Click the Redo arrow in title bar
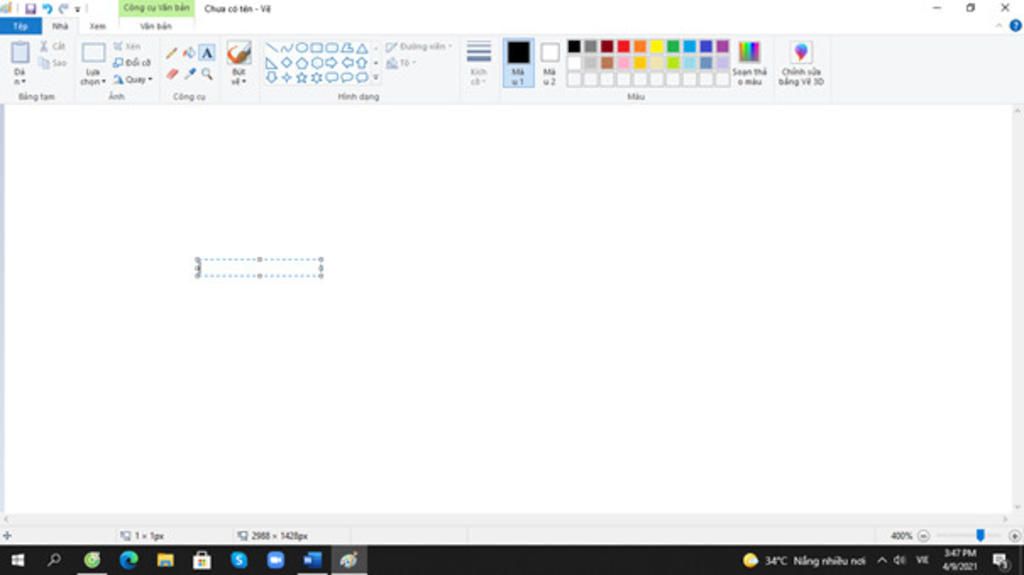 63,8
